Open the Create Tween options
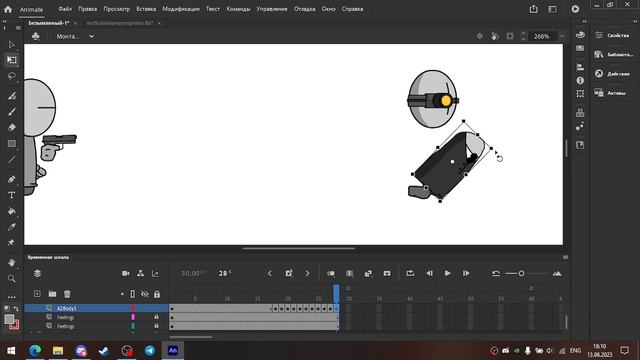Image resolution: width=640 pixels, height=360 pixels. 368,273
